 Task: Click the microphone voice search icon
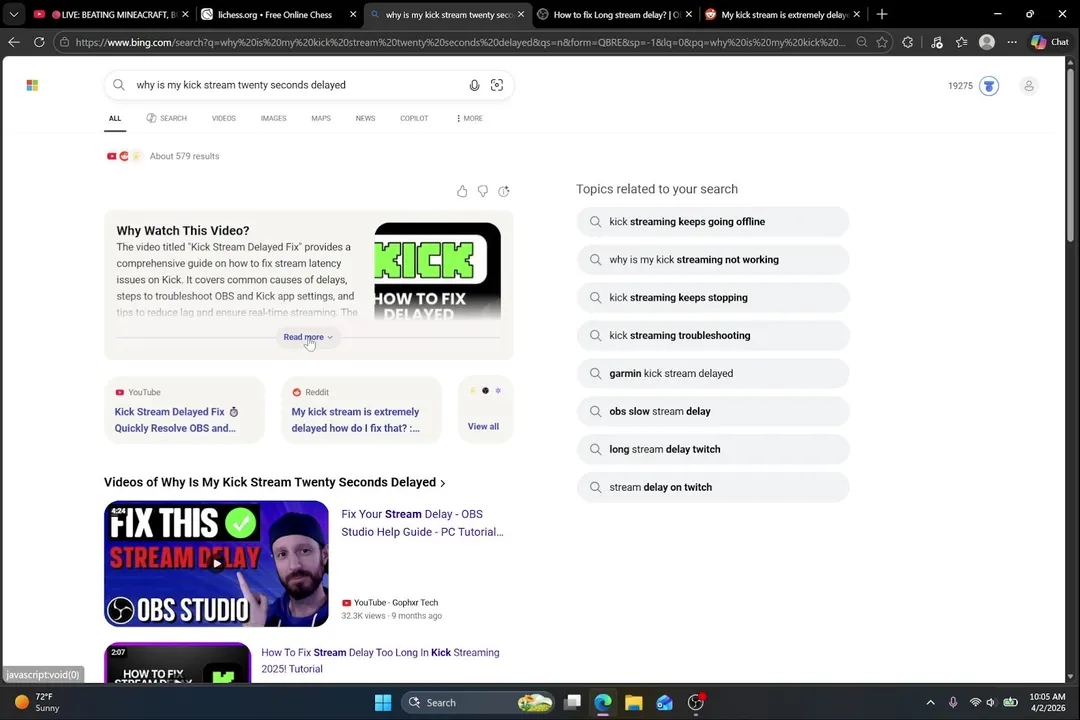[x=474, y=85]
